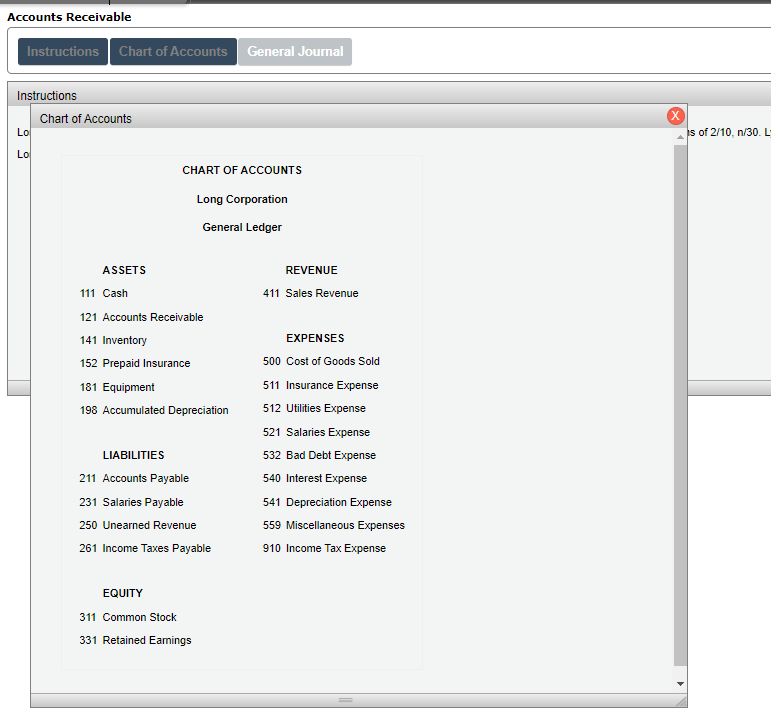Click the LIABILITIES section heading
This screenshot has height=728, width=771.
coord(133,456)
